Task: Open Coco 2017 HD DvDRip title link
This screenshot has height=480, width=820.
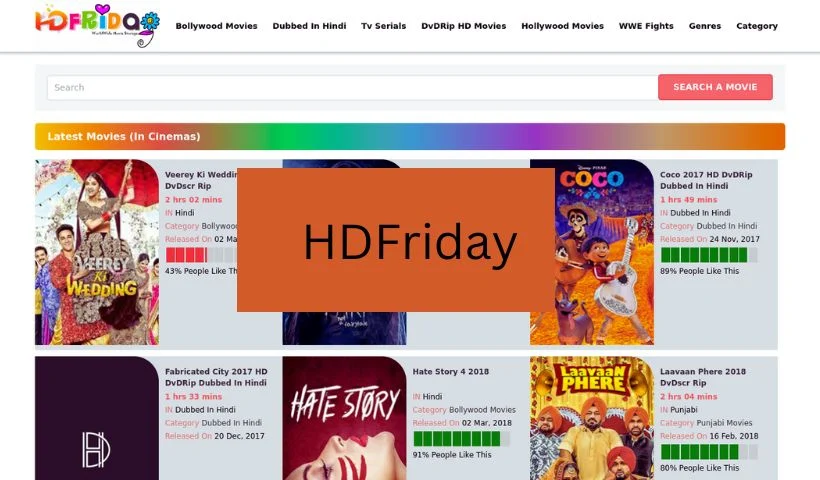Action: tap(706, 180)
